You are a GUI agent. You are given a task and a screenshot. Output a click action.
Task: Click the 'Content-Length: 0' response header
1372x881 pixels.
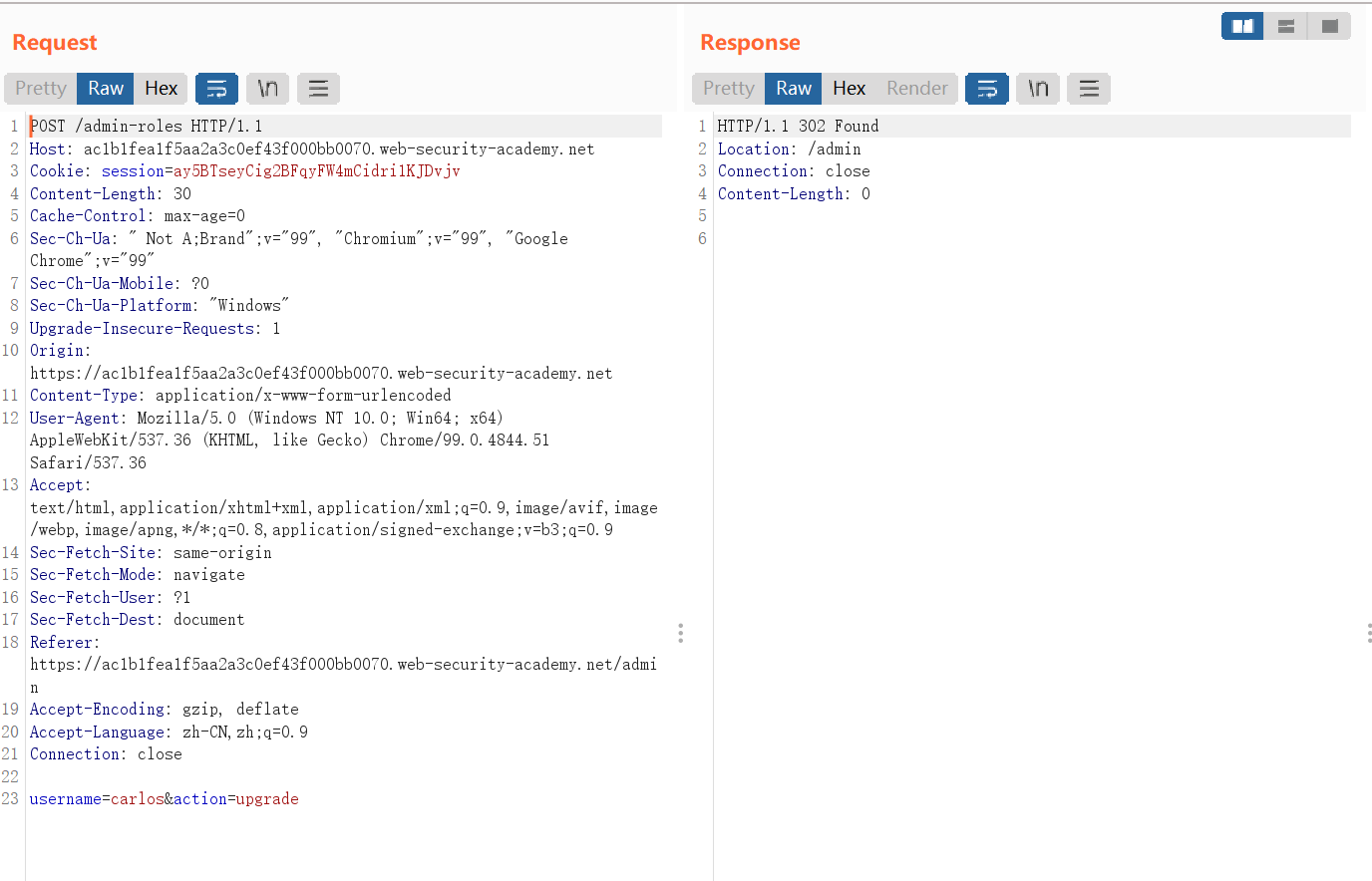794,194
